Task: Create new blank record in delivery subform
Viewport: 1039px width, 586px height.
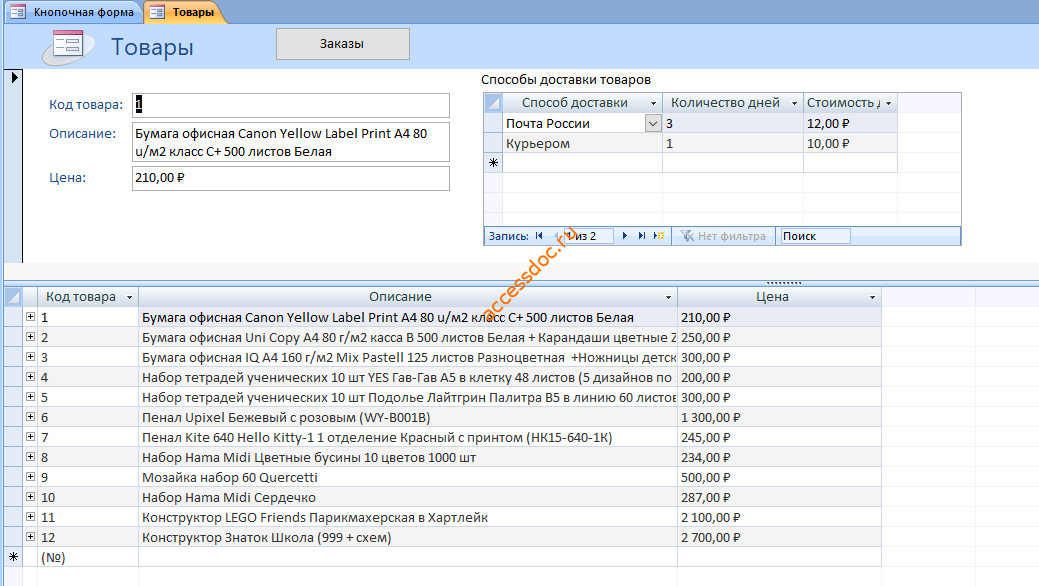Action: (659, 235)
